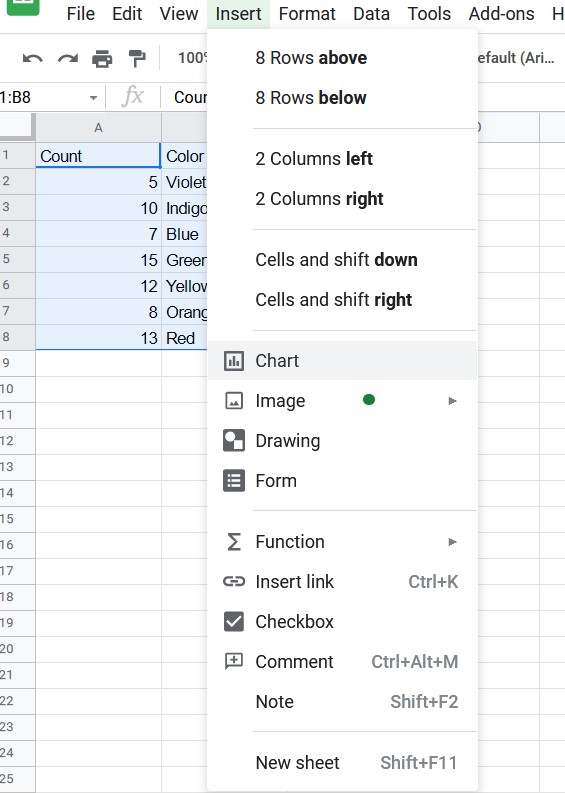This screenshot has width=565, height=793.
Task: Click the Drawing icon in menu
Action: coord(234,440)
